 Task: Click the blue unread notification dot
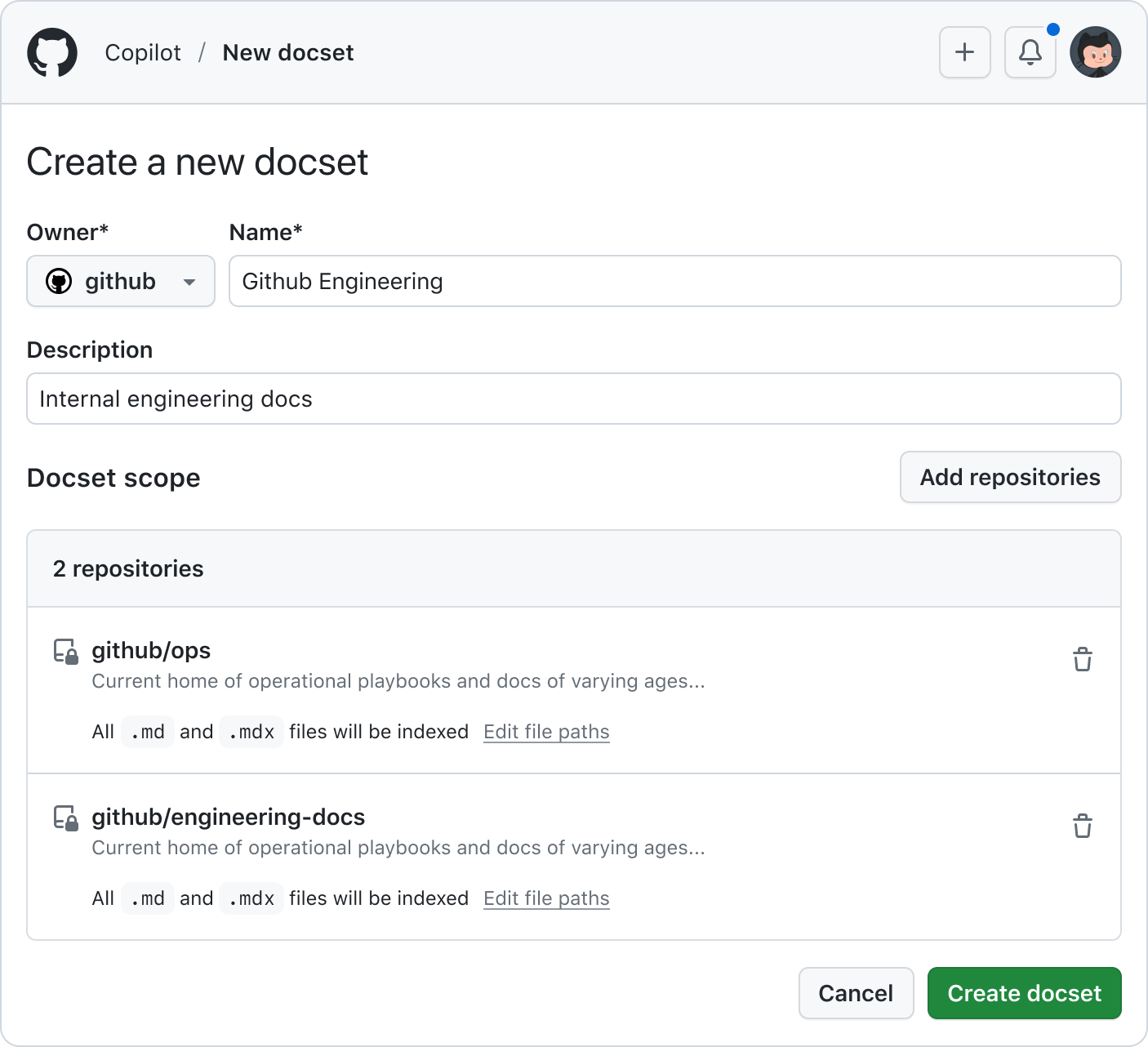[x=1053, y=29]
